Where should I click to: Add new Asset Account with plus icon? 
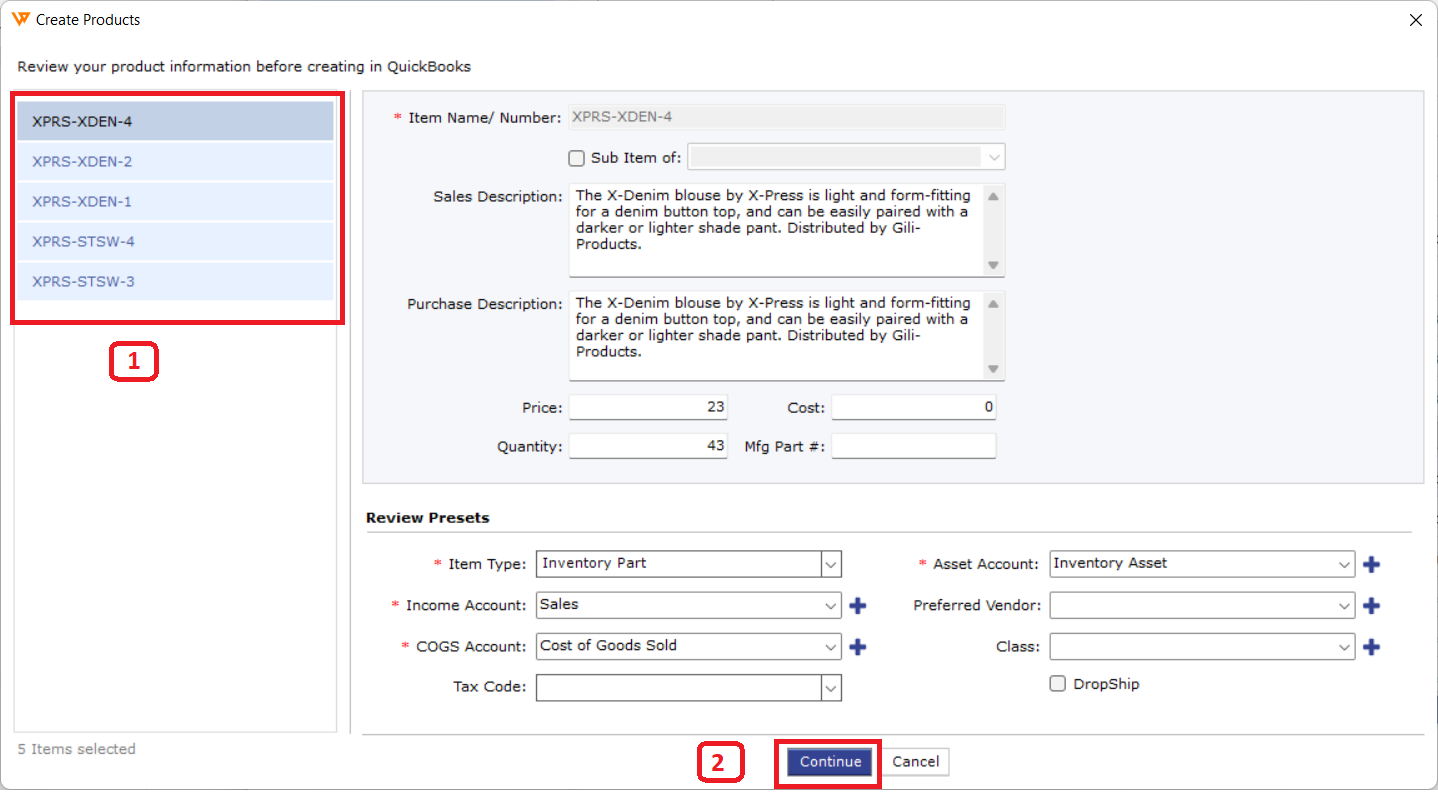pos(1371,564)
